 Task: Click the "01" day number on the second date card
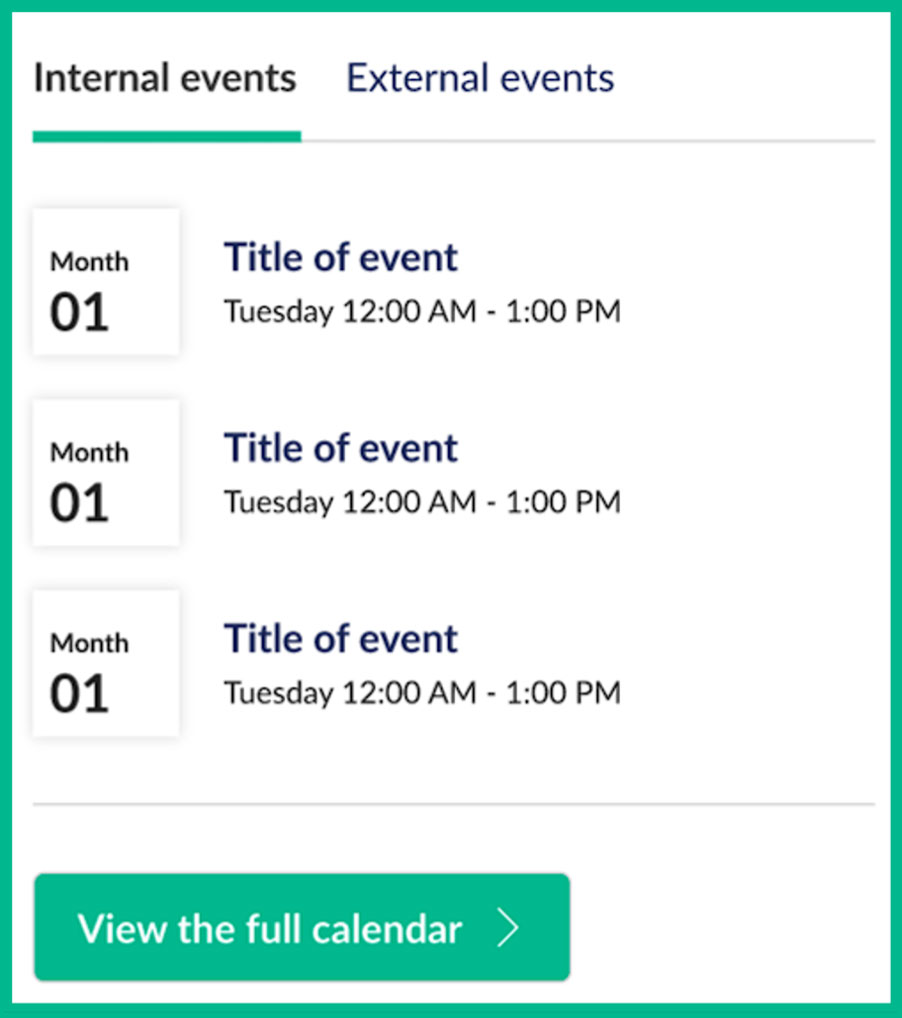pos(79,503)
